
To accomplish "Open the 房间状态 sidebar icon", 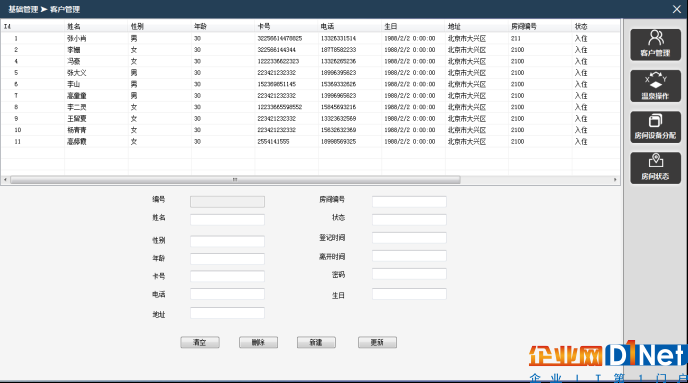I will (656, 168).
